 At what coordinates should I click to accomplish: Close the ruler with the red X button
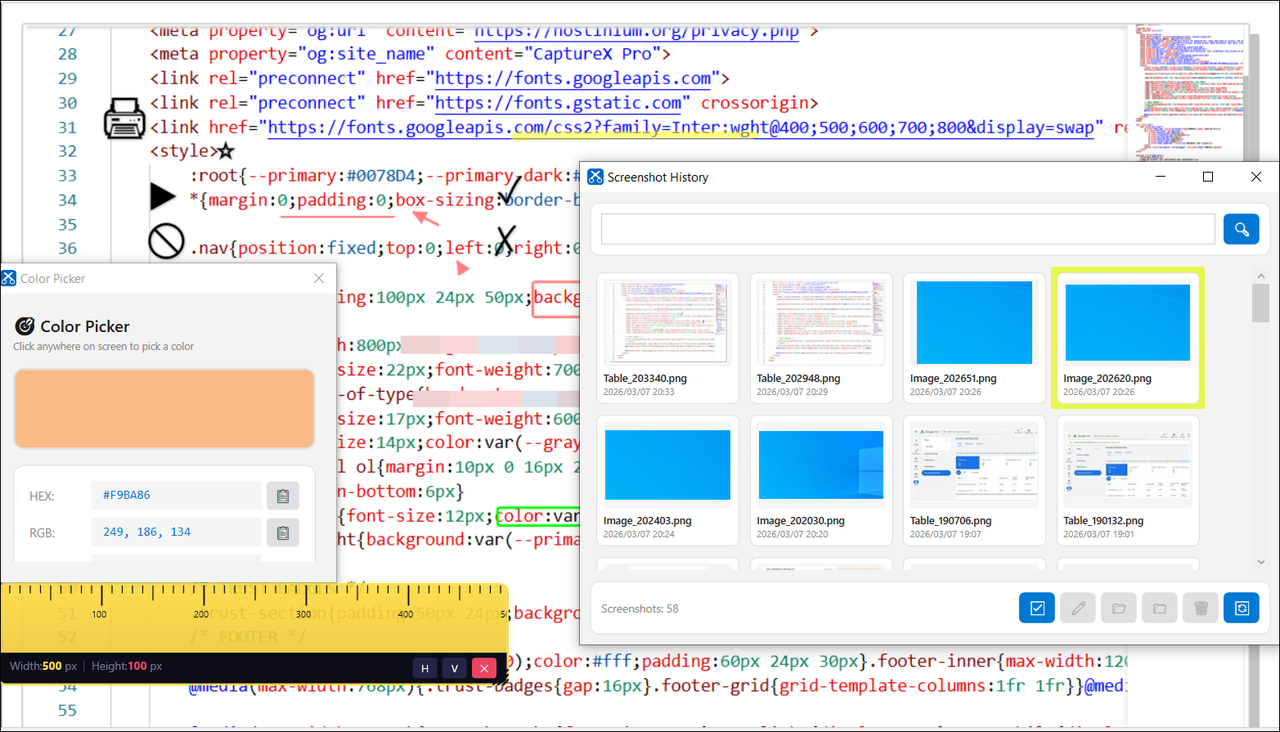coord(484,667)
